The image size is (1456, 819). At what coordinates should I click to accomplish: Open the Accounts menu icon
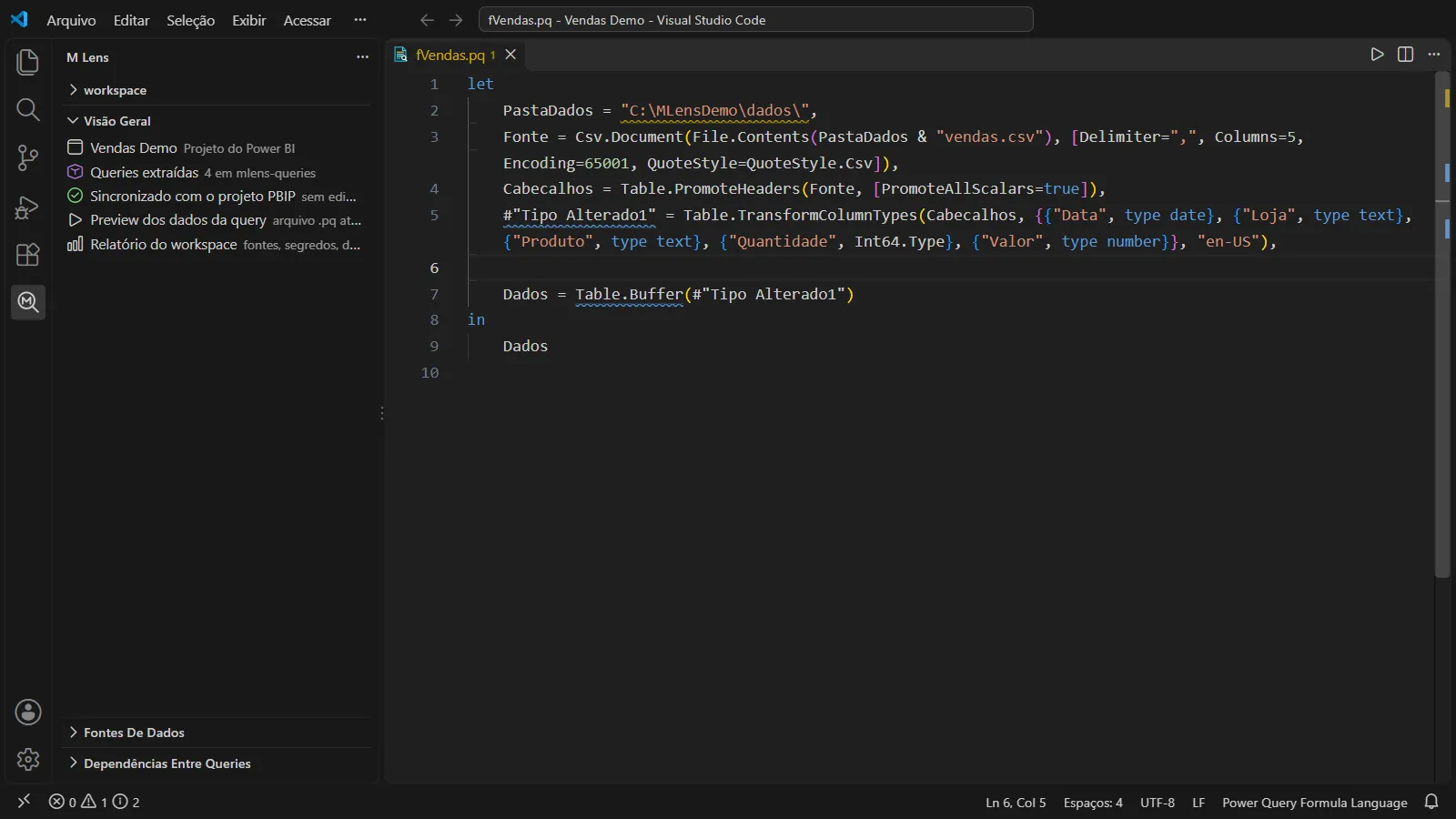28,712
